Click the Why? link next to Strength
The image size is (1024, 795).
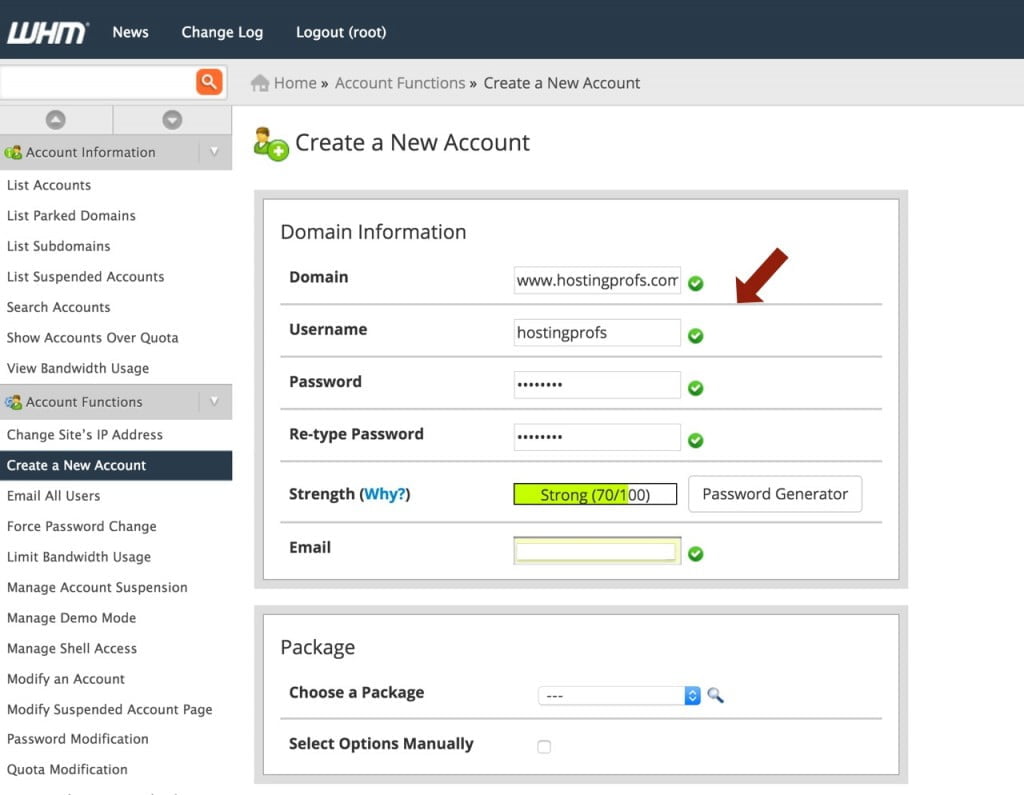[385, 494]
